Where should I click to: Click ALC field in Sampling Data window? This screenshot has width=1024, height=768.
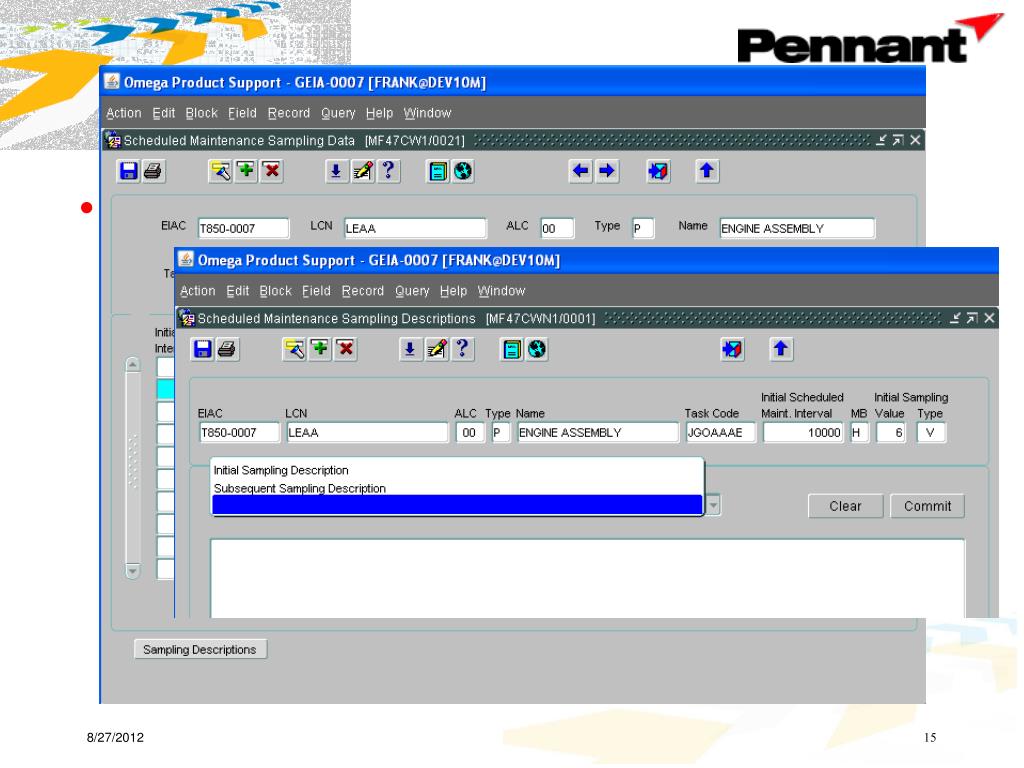557,229
